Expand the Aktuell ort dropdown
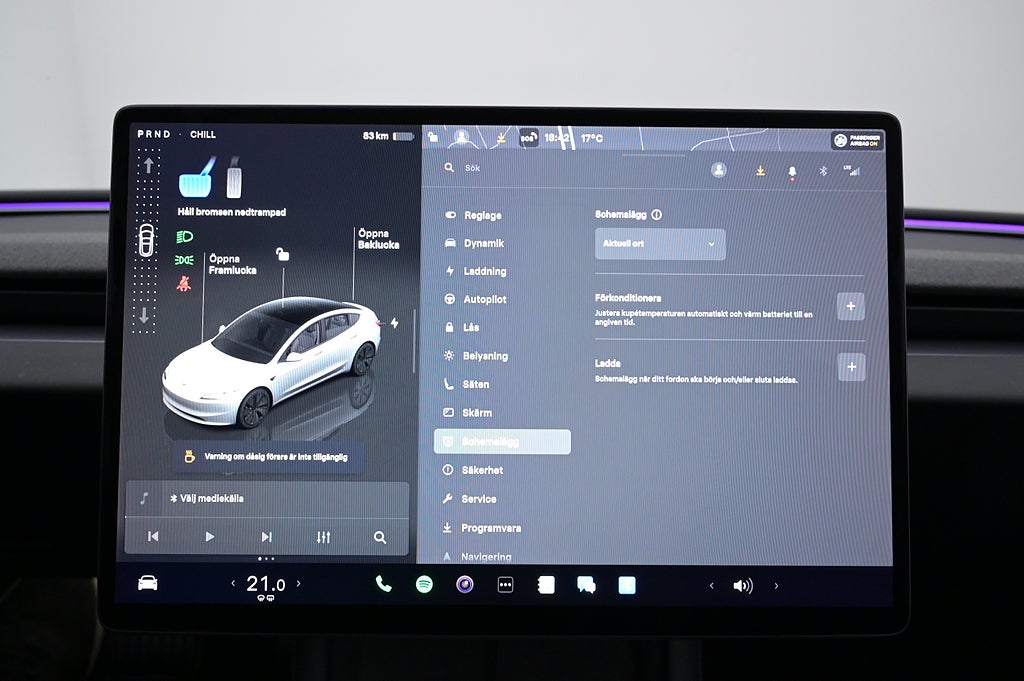This screenshot has height=681, width=1024. pos(660,244)
